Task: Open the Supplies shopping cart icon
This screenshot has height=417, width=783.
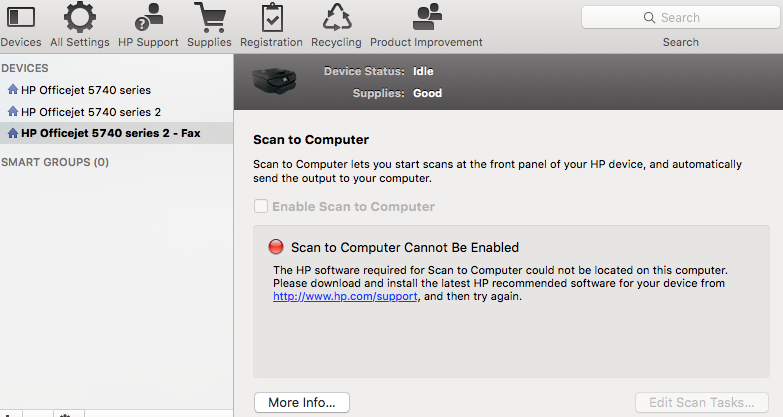Action: (209, 18)
